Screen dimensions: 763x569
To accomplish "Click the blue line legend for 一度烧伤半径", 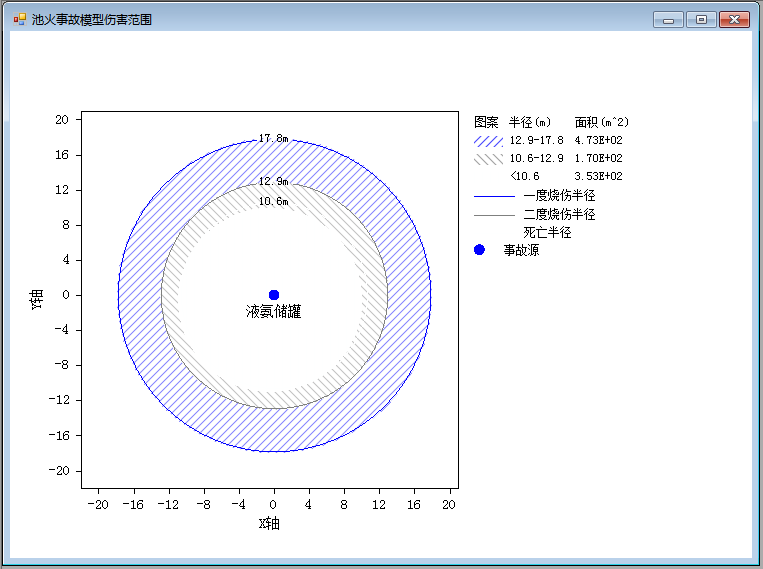I will 494,196.
